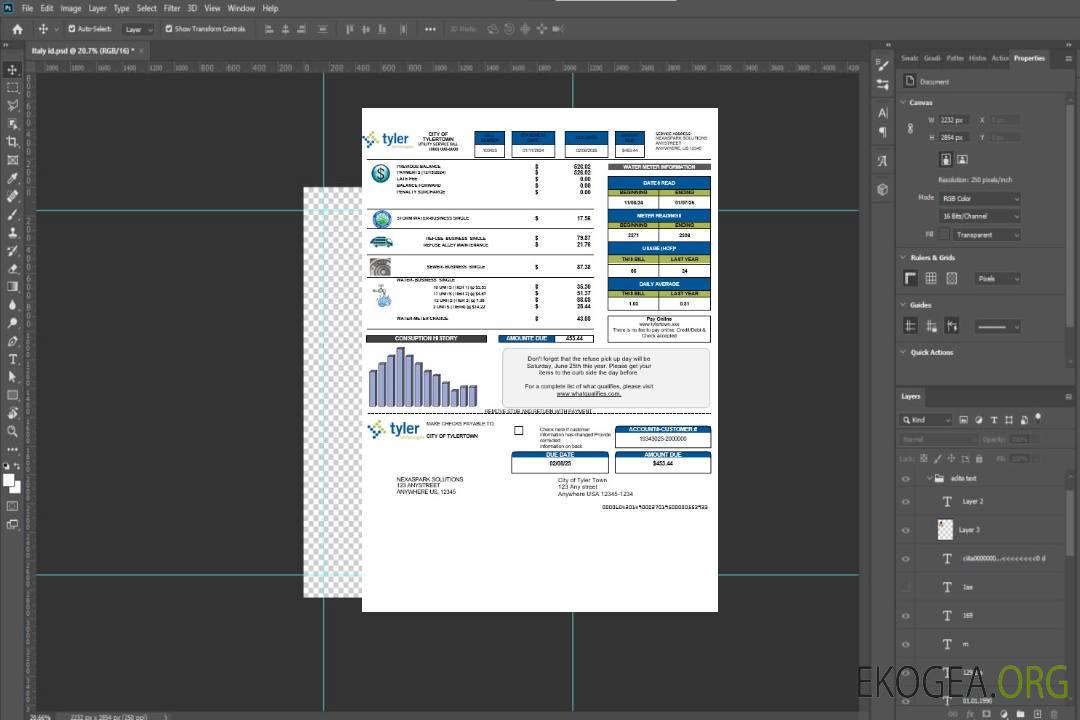The width and height of the screenshot is (1080, 720).
Task: Select the Clone Stamp tool
Action: (x=12, y=233)
